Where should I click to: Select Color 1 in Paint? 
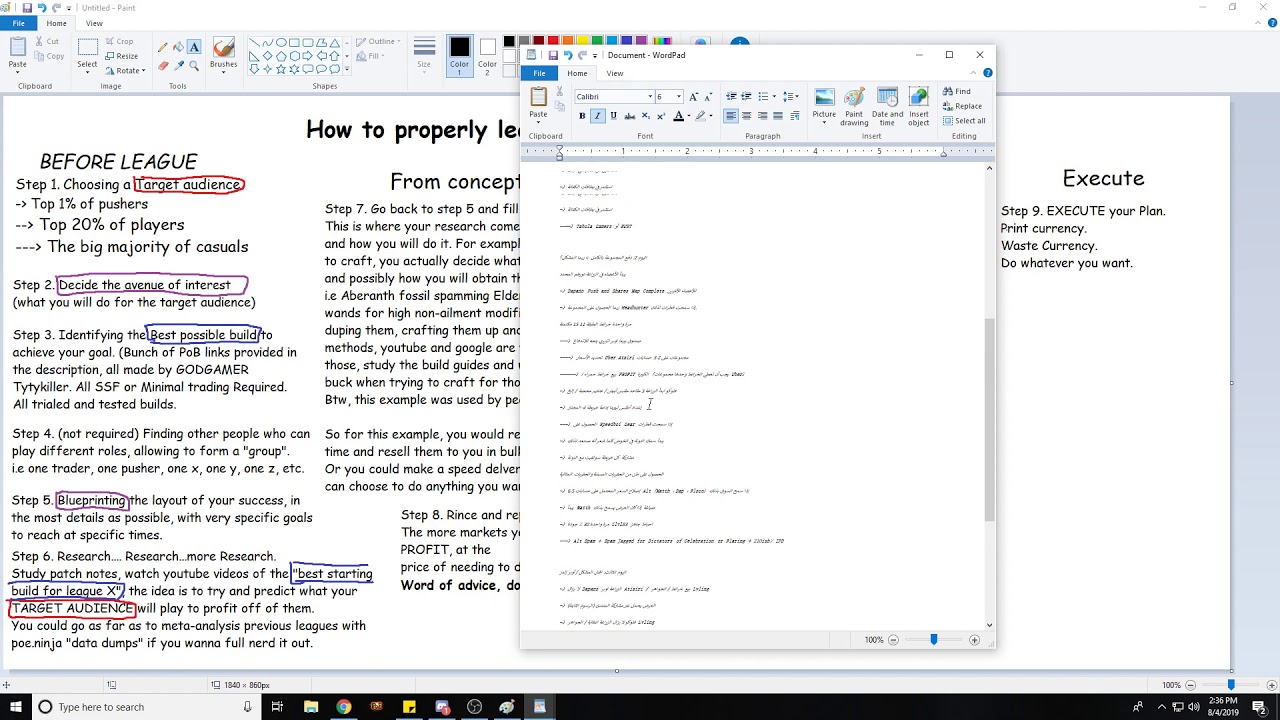(x=459, y=56)
